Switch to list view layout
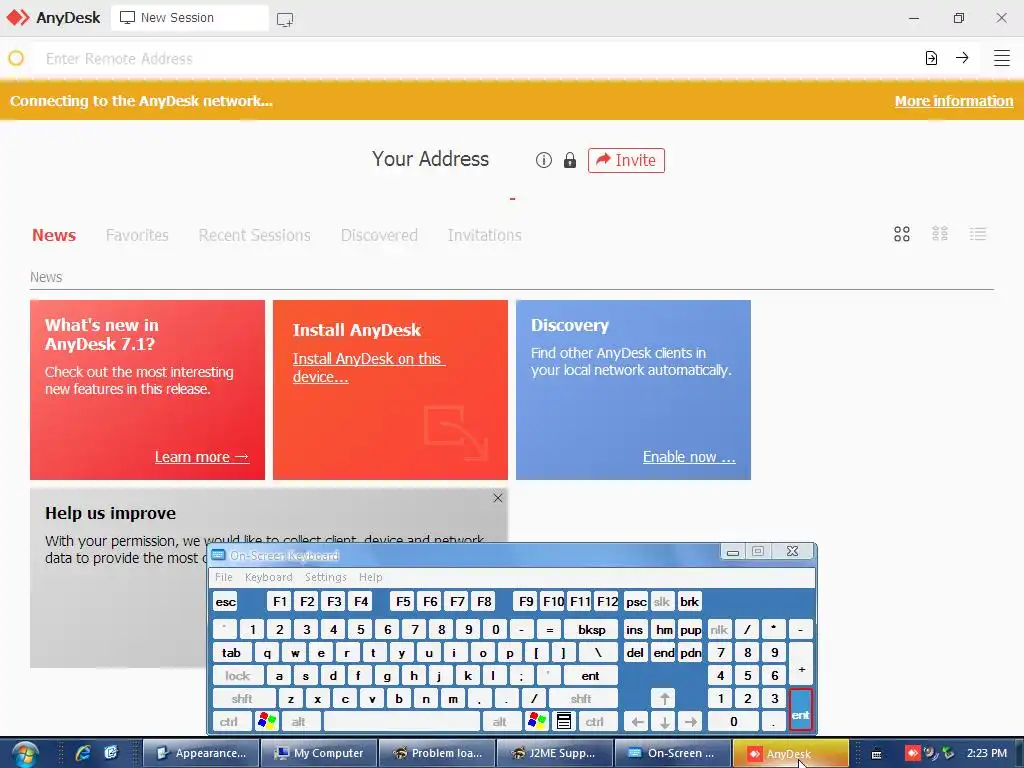The image size is (1024, 768). [x=978, y=234]
